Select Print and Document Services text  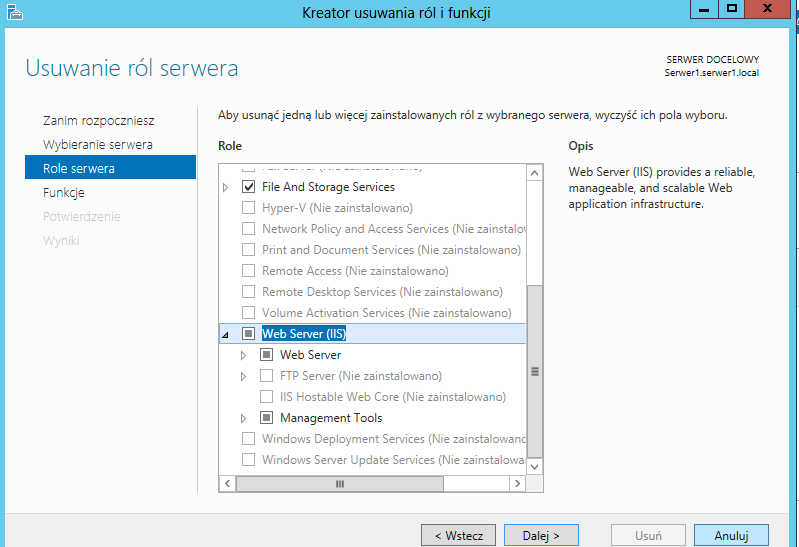(391, 250)
